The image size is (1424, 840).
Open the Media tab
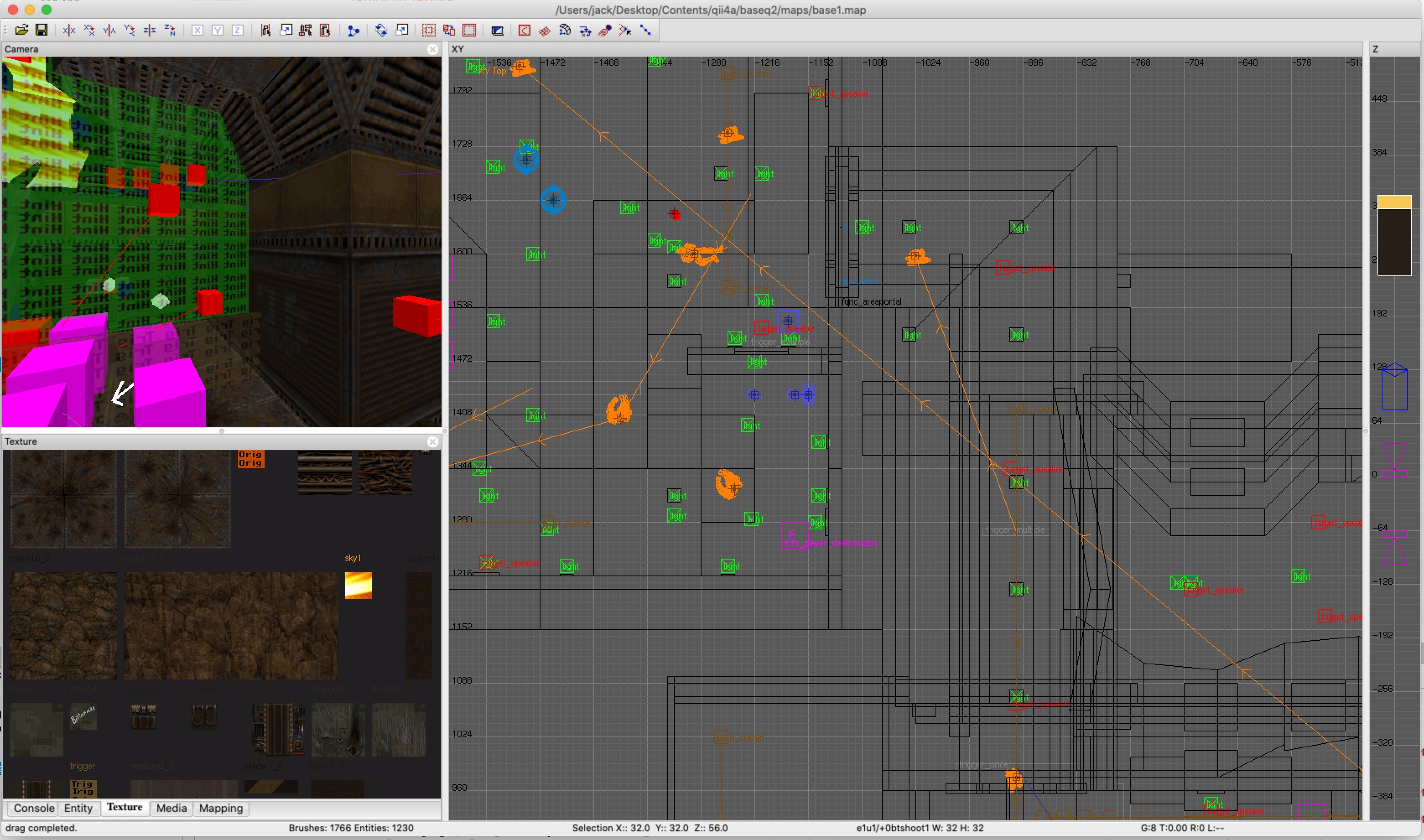point(171,808)
